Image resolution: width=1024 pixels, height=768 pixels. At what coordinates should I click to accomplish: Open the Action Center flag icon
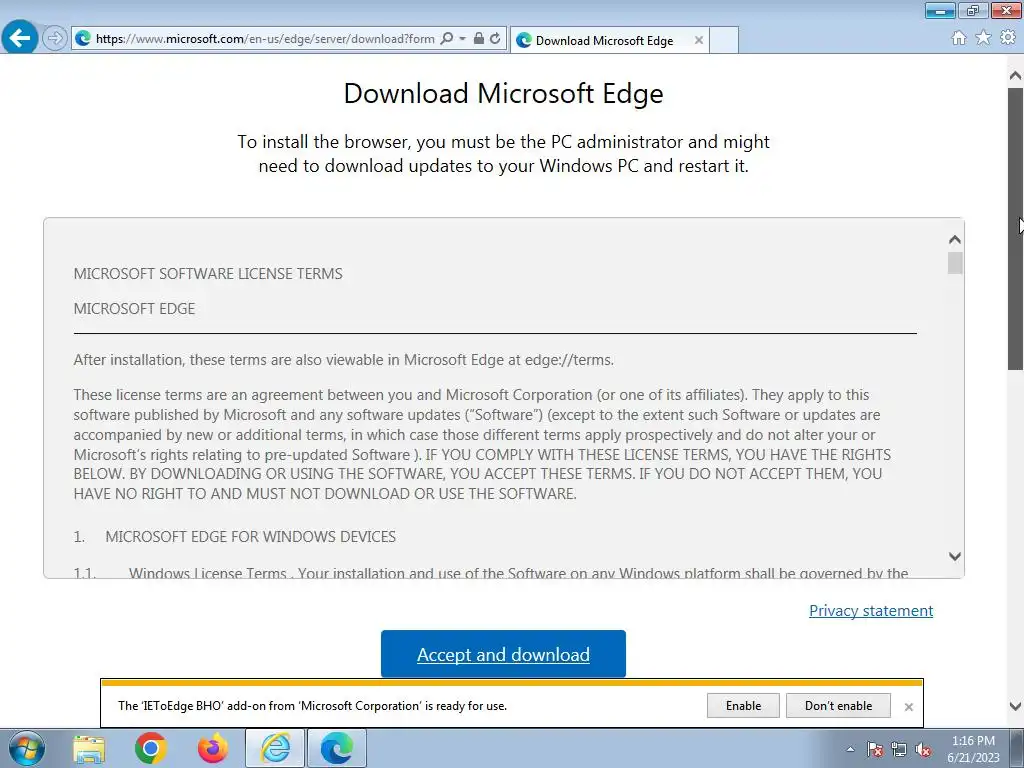tap(875, 749)
